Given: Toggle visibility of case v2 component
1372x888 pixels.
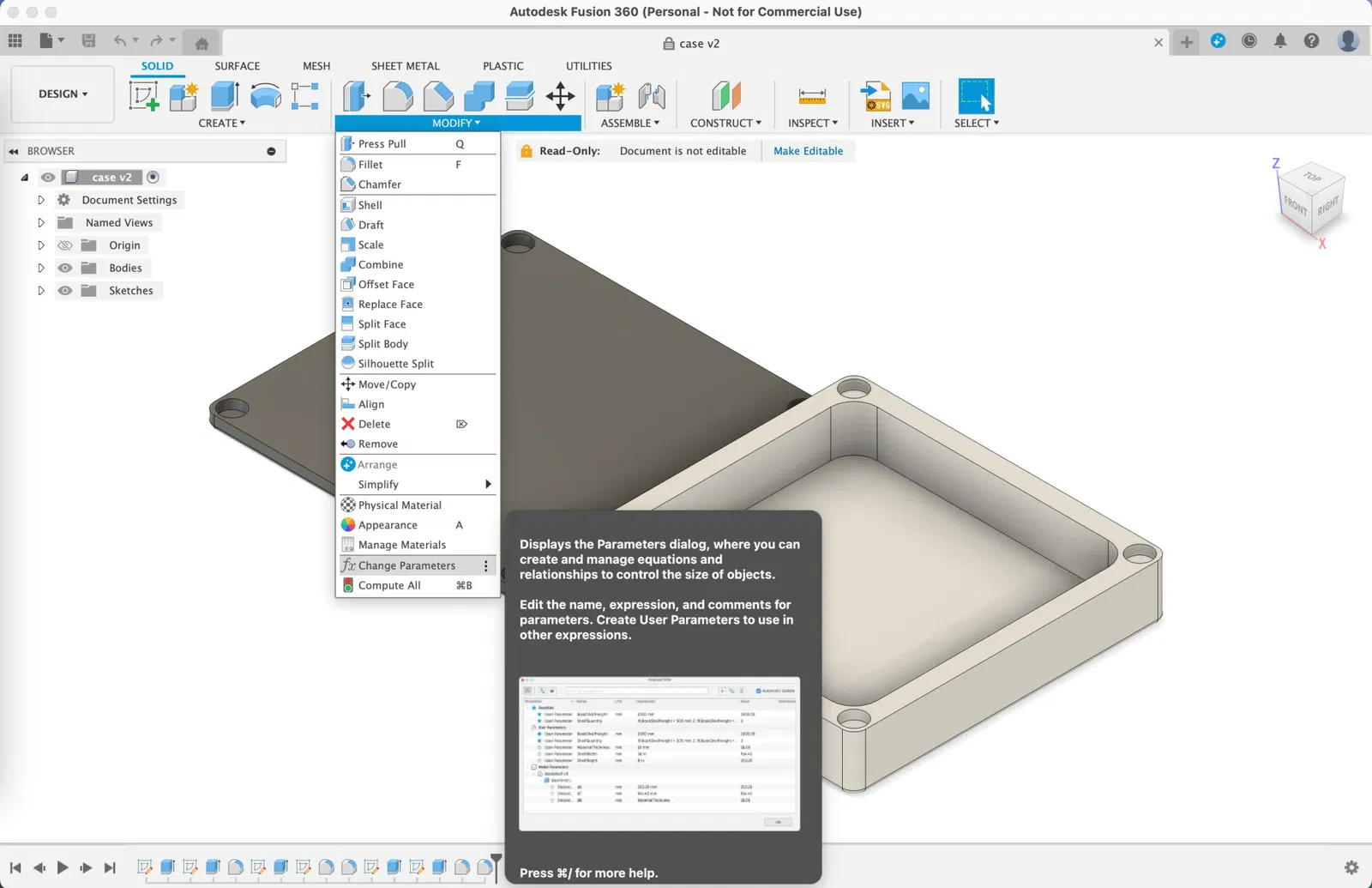Looking at the screenshot, I should tap(48, 178).
